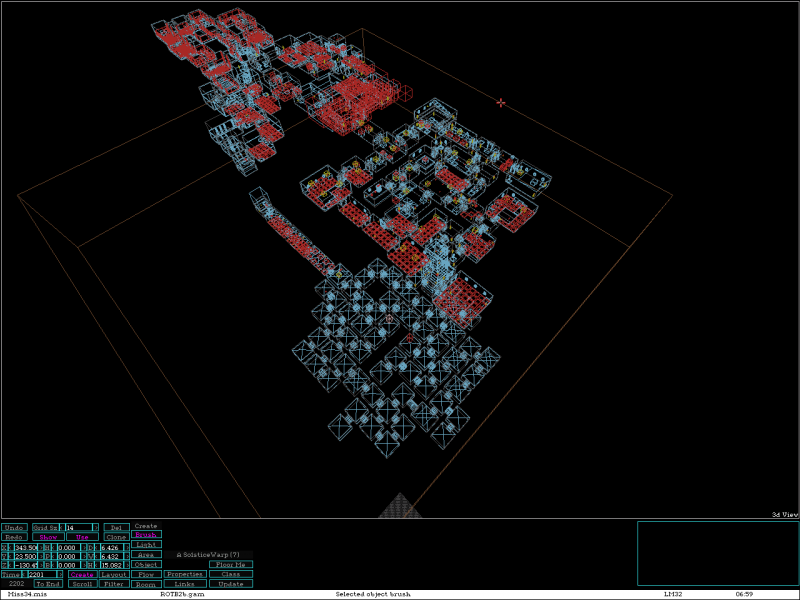Click the Undo button

coord(14,527)
